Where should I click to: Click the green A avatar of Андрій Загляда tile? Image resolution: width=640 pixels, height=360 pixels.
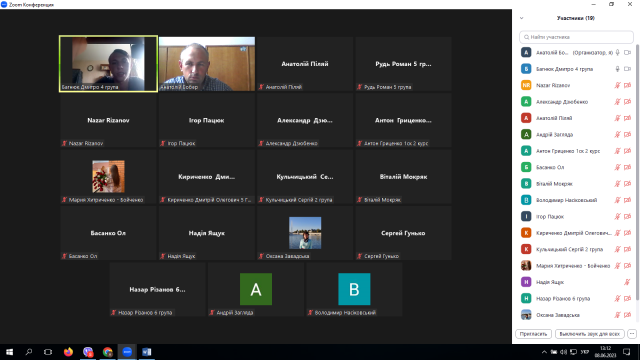point(256,289)
